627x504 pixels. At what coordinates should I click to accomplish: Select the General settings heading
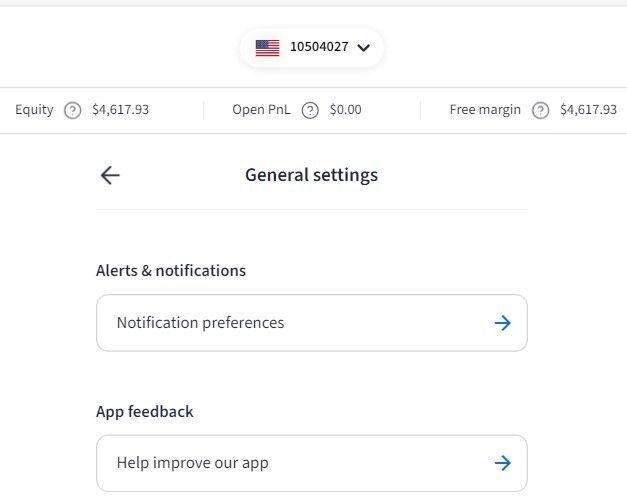(312, 175)
